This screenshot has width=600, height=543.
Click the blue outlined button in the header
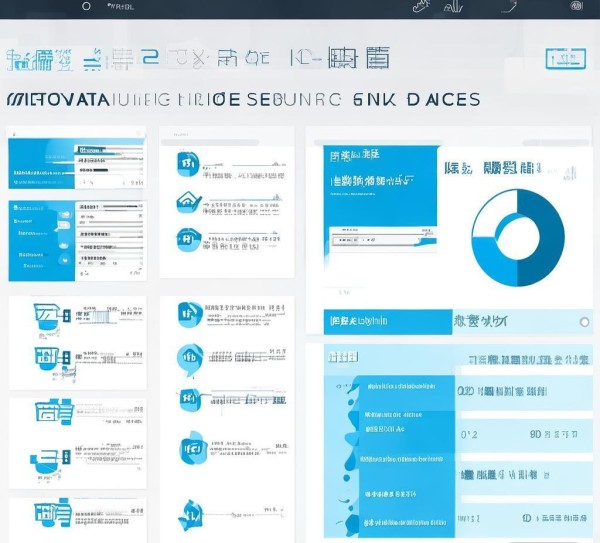[566, 59]
